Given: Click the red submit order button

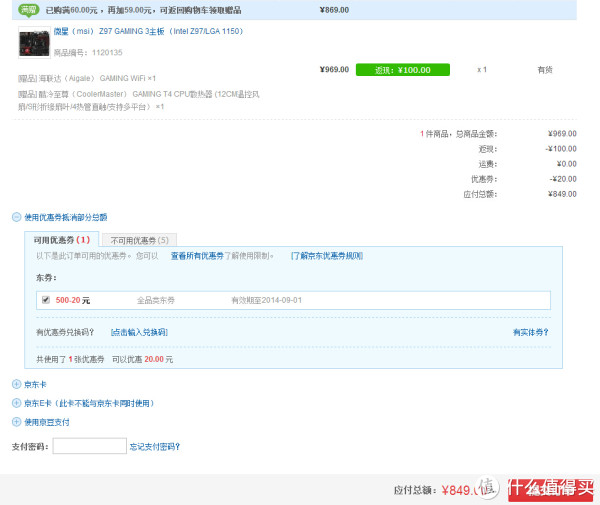Looking at the screenshot, I should pyautogui.click(x=551, y=490).
